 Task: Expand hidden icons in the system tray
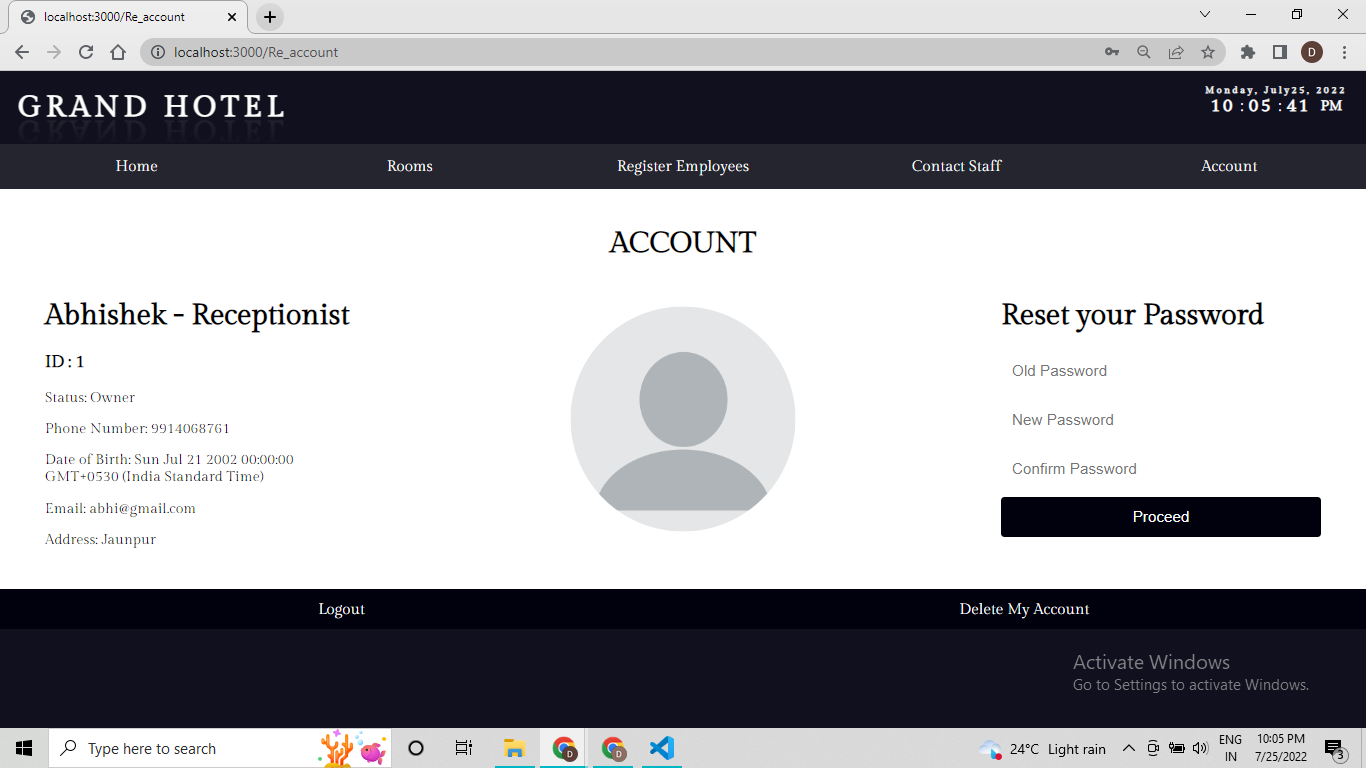point(1128,748)
